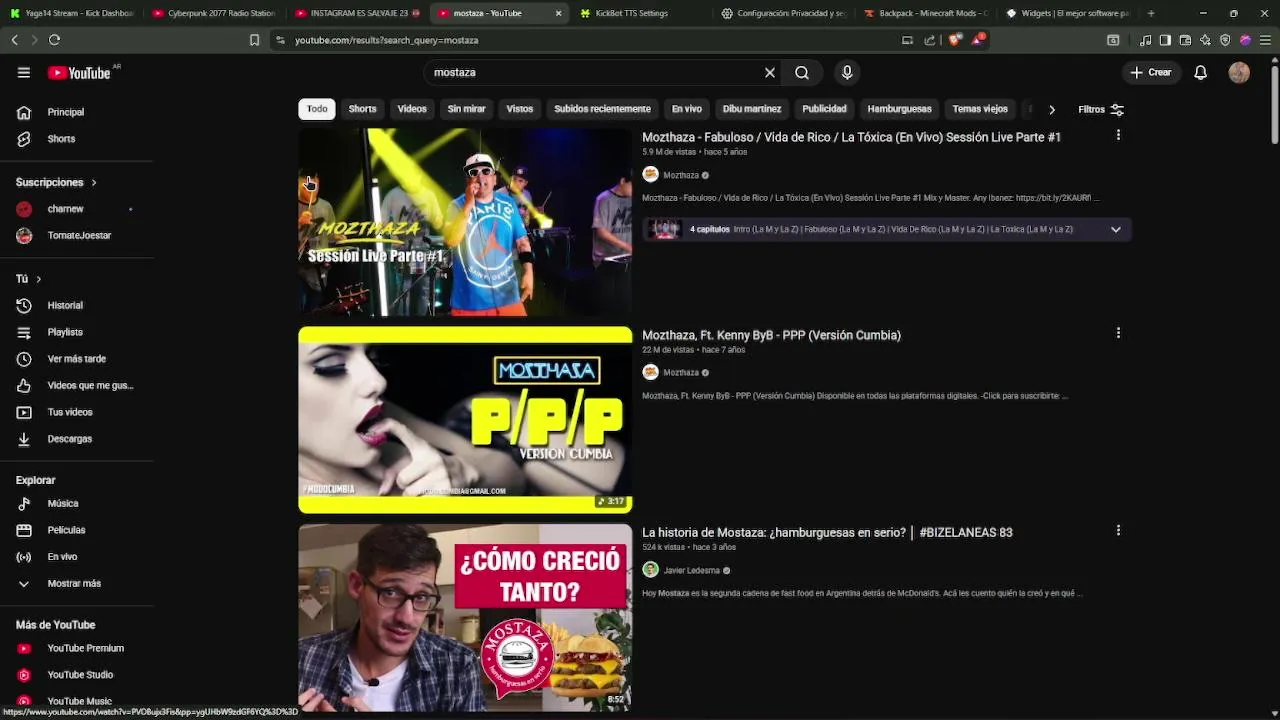This screenshot has width=1280, height=720.
Task: Open the PPP Versión Cumbia thumbnail
Action: click(x=465, y=420)
